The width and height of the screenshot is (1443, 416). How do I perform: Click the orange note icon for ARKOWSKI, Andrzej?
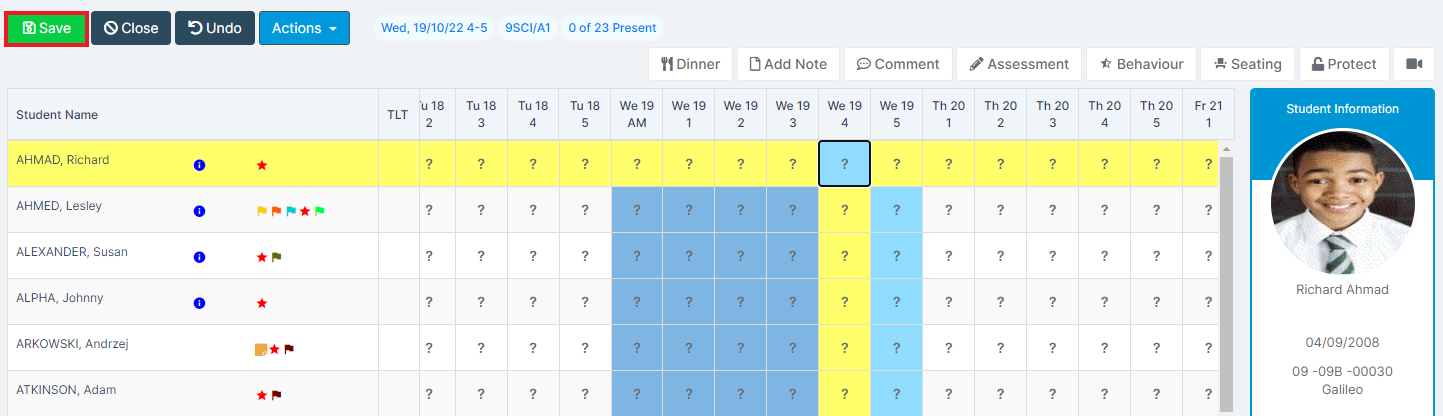tap(261, 349)
